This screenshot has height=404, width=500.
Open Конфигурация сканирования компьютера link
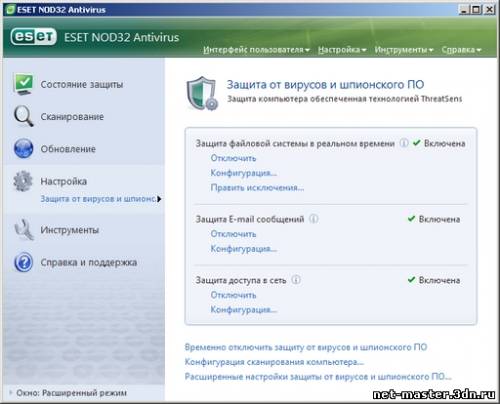274,362
